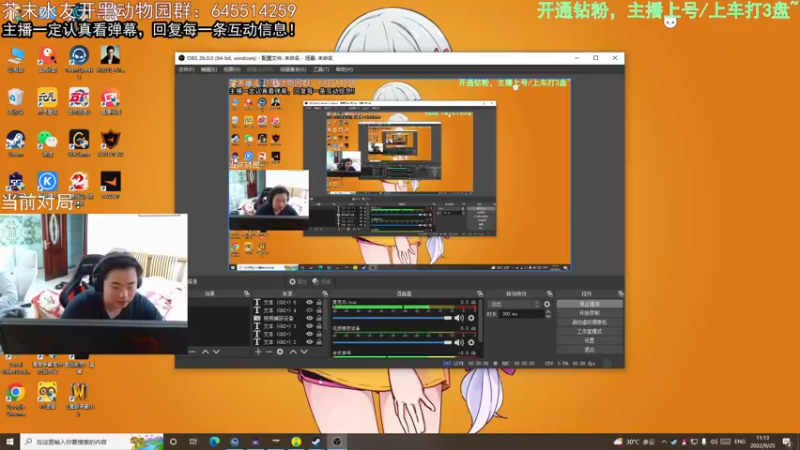
Task: Open the 文件(F) menu in OBS
Action: click(x=186, y=69)
